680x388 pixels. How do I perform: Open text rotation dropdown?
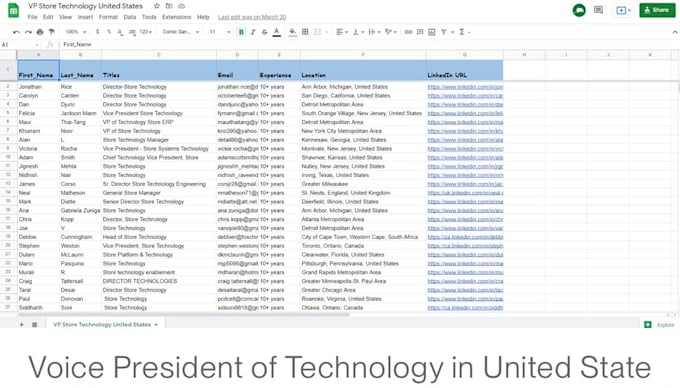coord(390,32)
